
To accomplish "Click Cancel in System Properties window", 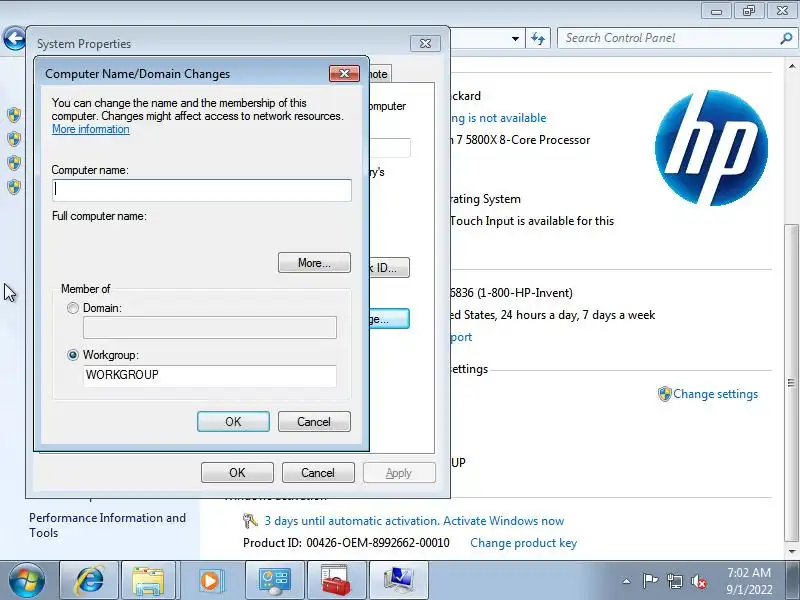I will click(x=318, y=472).
